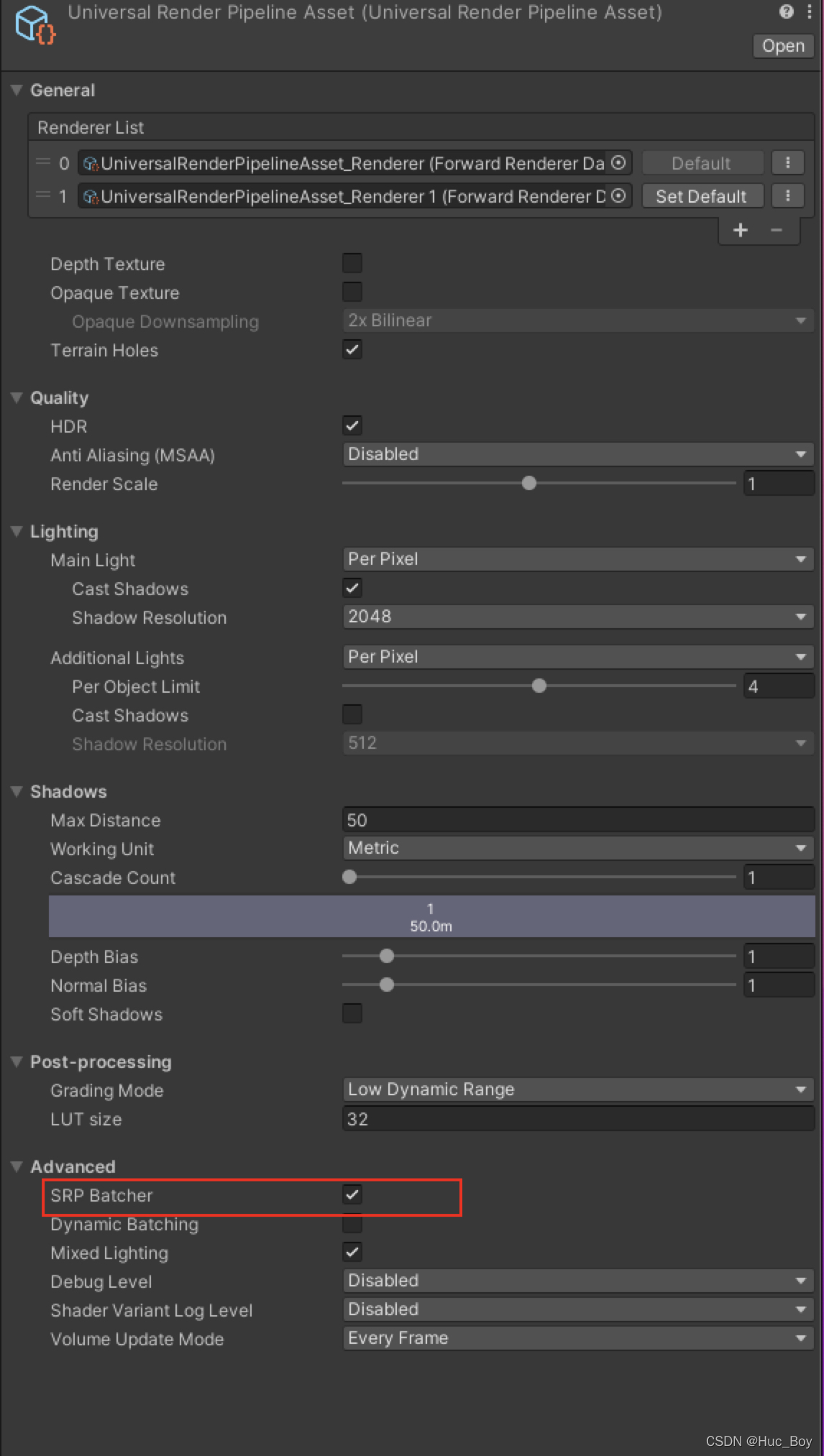
Task: Open greyed 512 Shadow Resolution dropdown
Action: [578, 743]
